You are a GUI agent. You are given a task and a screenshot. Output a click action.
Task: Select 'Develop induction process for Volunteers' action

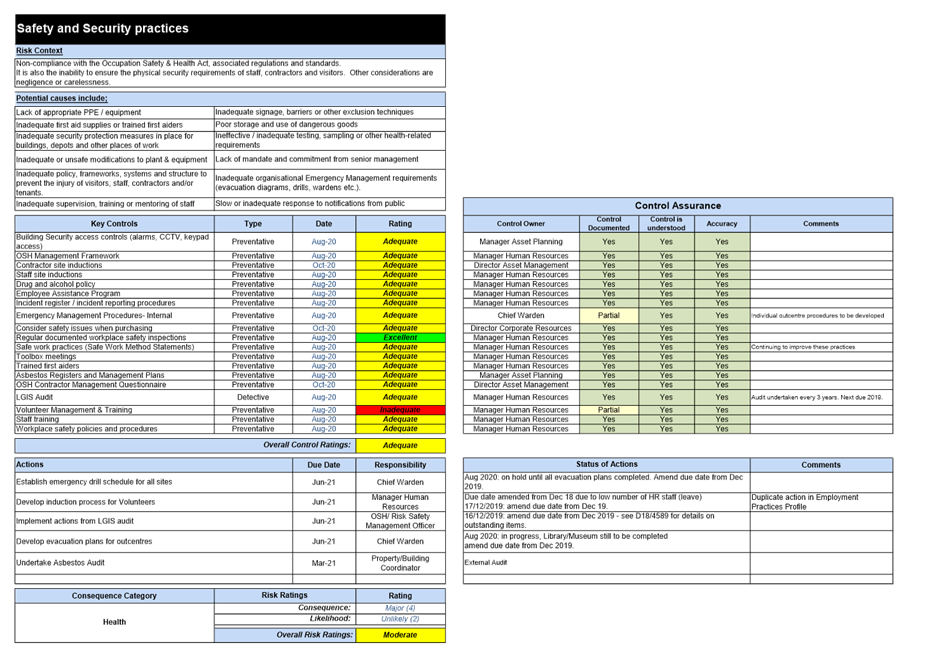tap(153, 502)
